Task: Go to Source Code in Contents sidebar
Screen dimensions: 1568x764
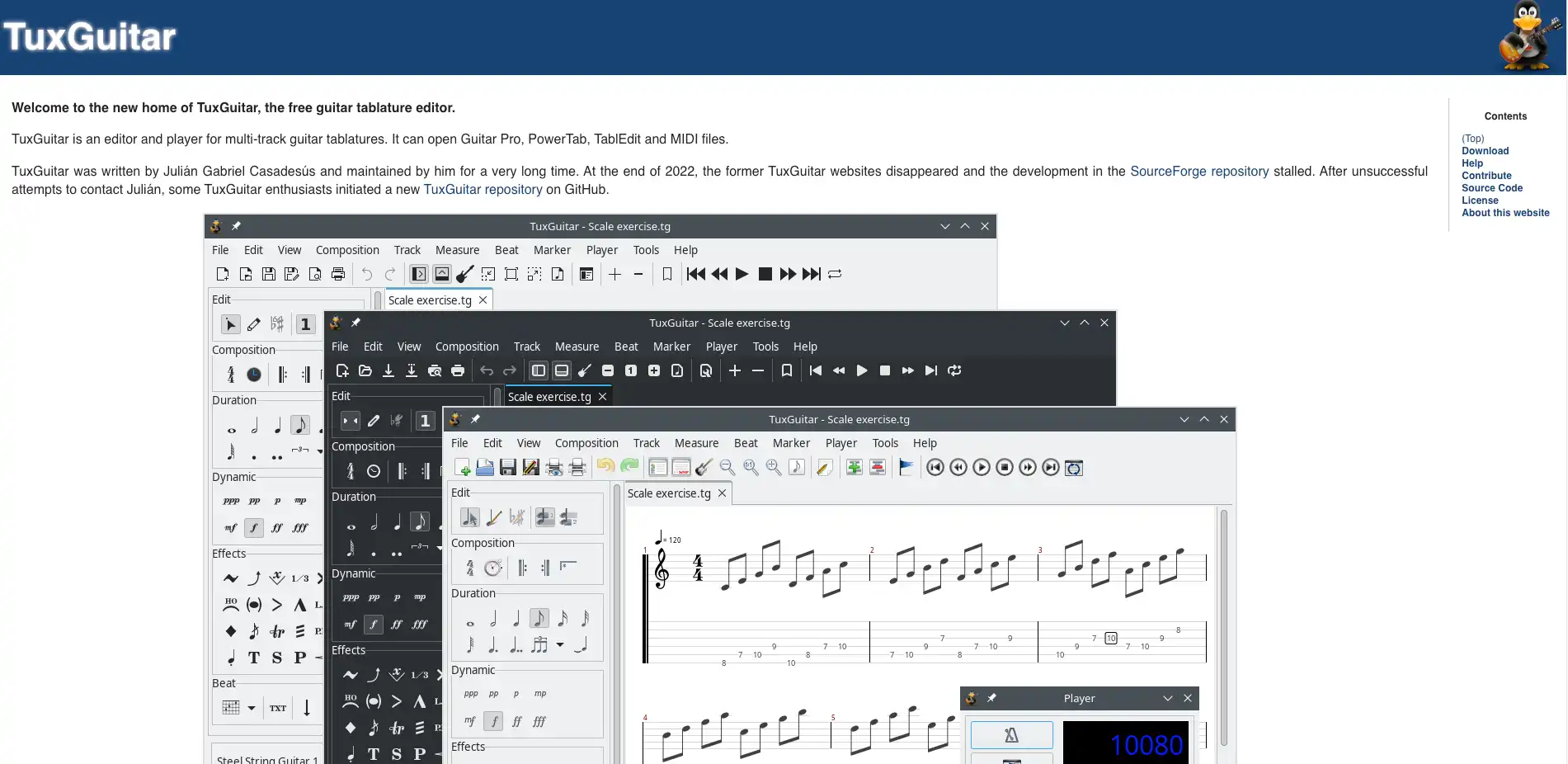Action: pyautogui.click(x=1492, y=188)
